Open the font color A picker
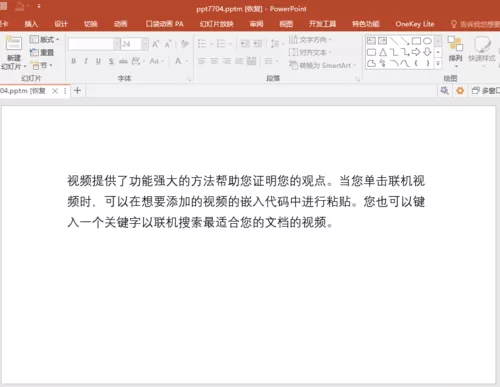 coord(178,61)
